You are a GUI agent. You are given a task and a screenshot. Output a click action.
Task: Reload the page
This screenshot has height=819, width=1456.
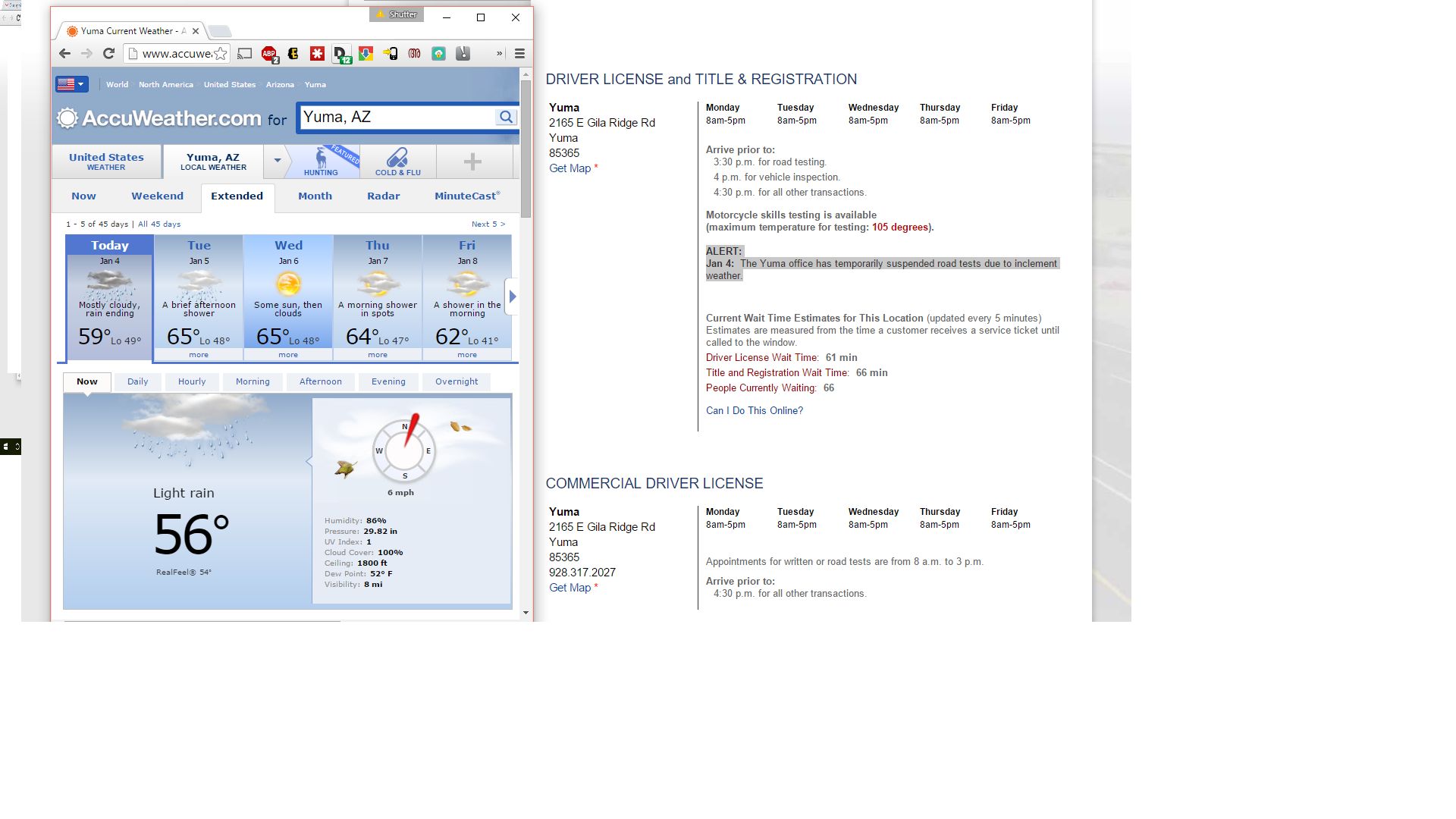[x=108, y=54]
